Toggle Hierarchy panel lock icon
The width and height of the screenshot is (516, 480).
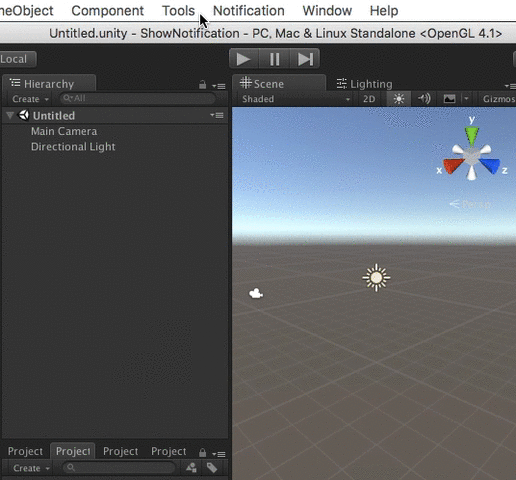point(202,85)
